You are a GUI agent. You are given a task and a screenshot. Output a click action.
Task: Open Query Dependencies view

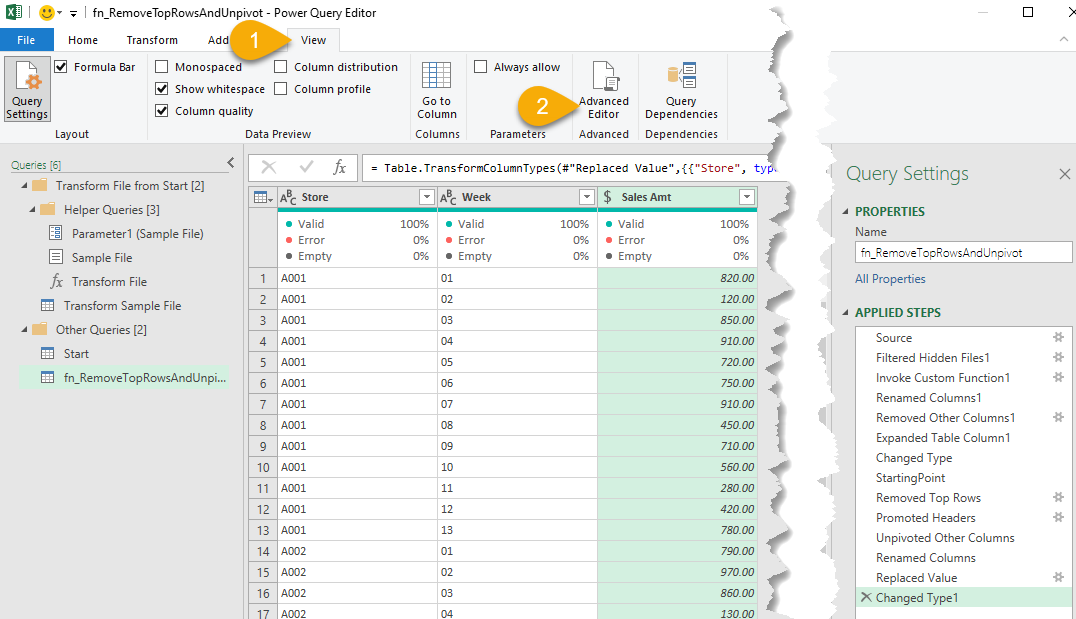coord(681,91)
